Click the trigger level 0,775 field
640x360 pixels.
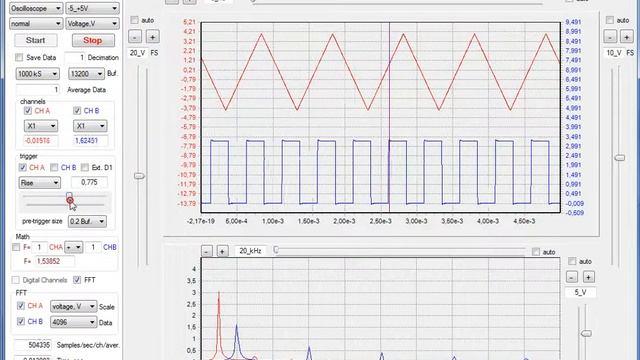89,182
